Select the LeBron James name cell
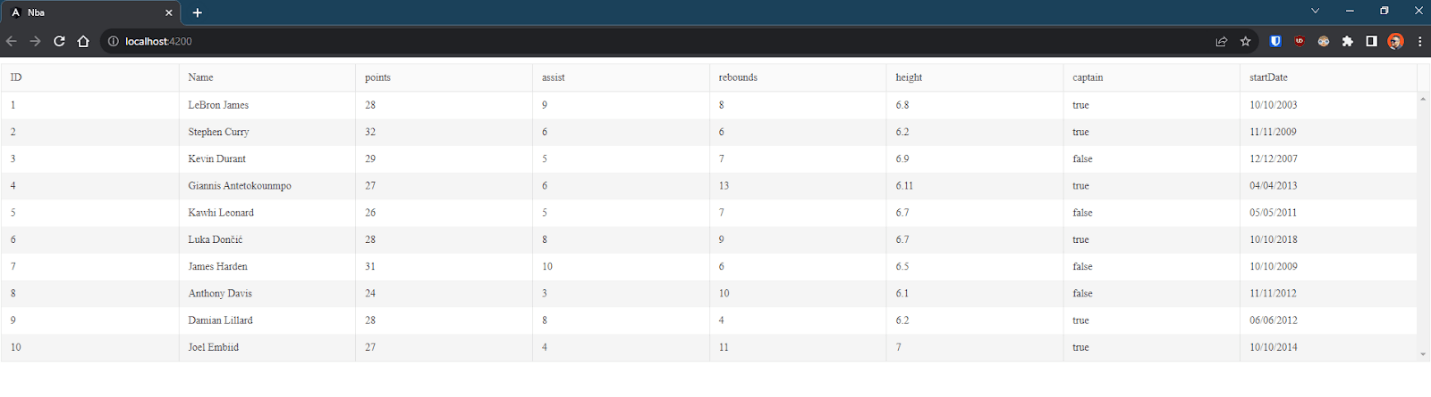 coord(267,105)
